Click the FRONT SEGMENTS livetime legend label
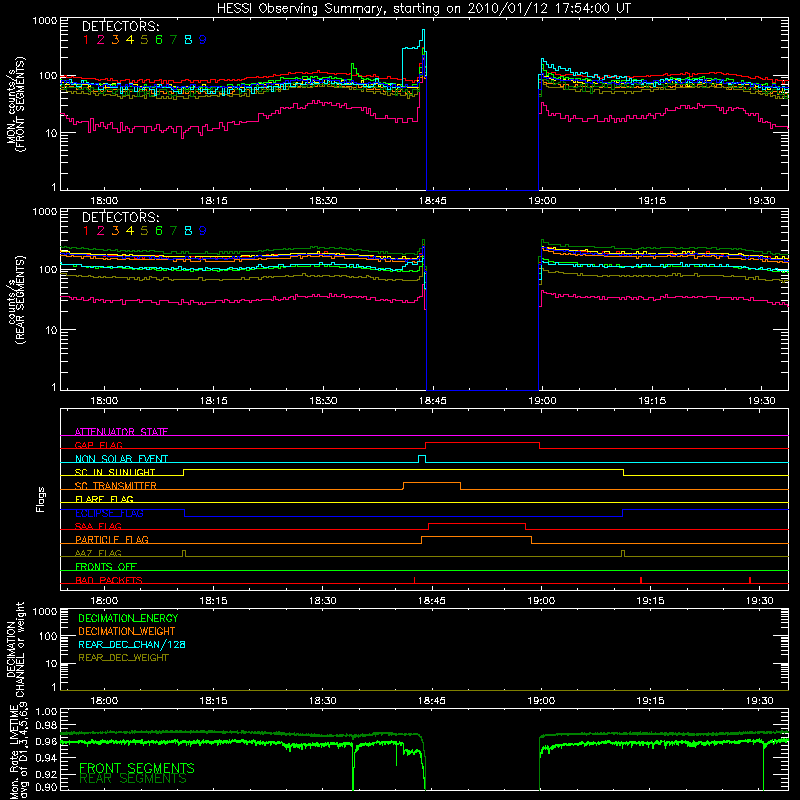The height and width of the screenshot is (800, 800). point(137,768)
